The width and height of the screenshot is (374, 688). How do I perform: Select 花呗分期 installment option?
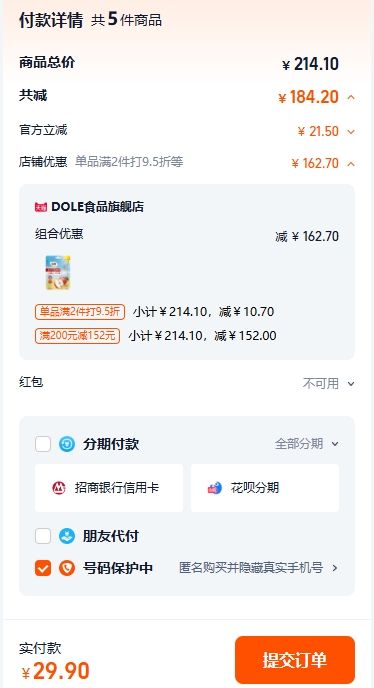(265, 488)
